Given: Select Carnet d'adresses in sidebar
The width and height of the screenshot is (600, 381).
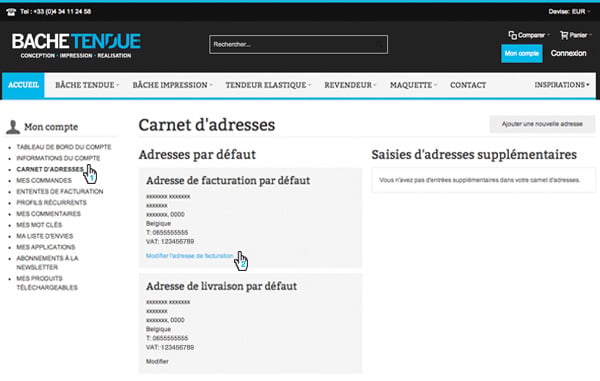Looking at the screenshot, I should 50,169.
